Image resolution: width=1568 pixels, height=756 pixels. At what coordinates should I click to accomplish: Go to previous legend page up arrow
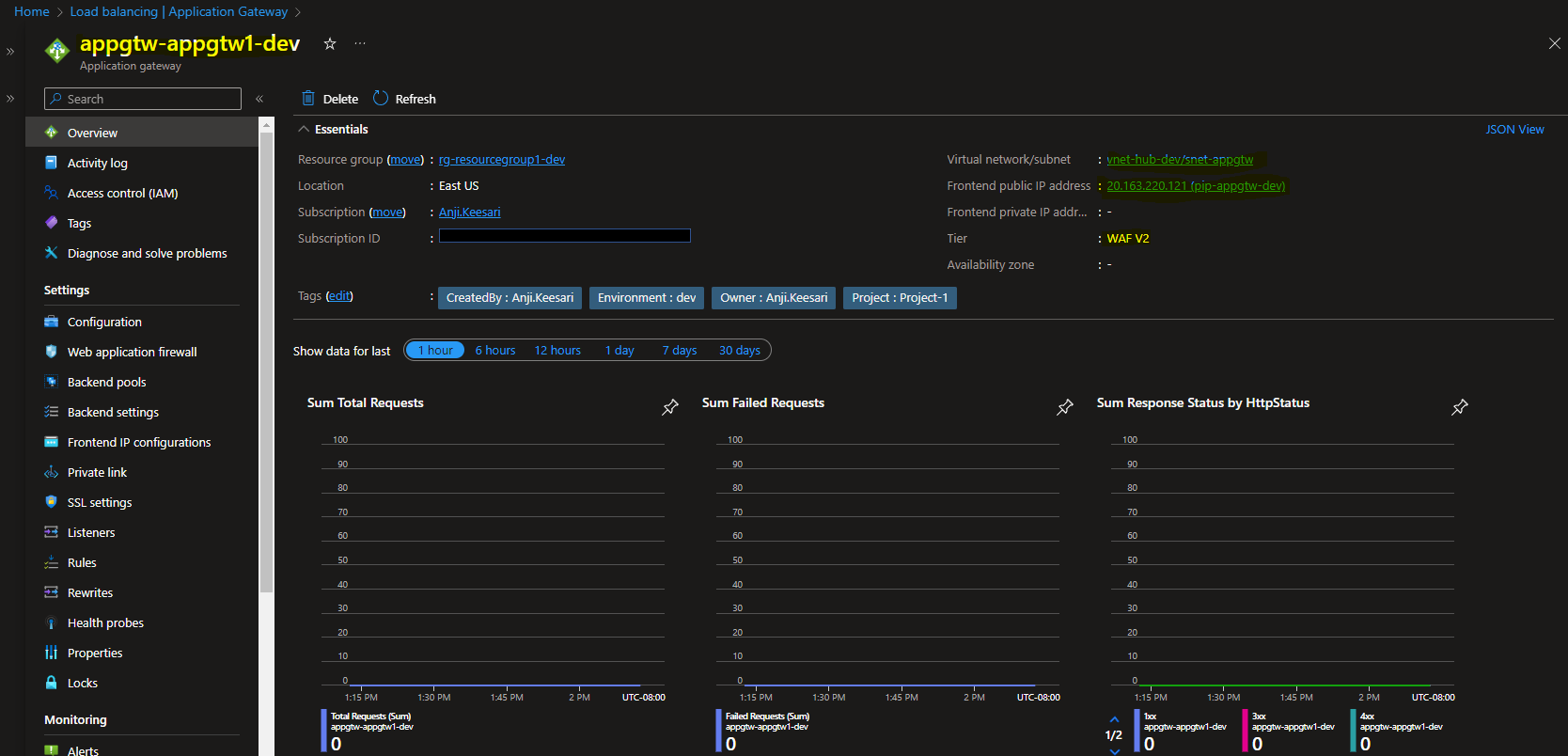click(1114, 719)
